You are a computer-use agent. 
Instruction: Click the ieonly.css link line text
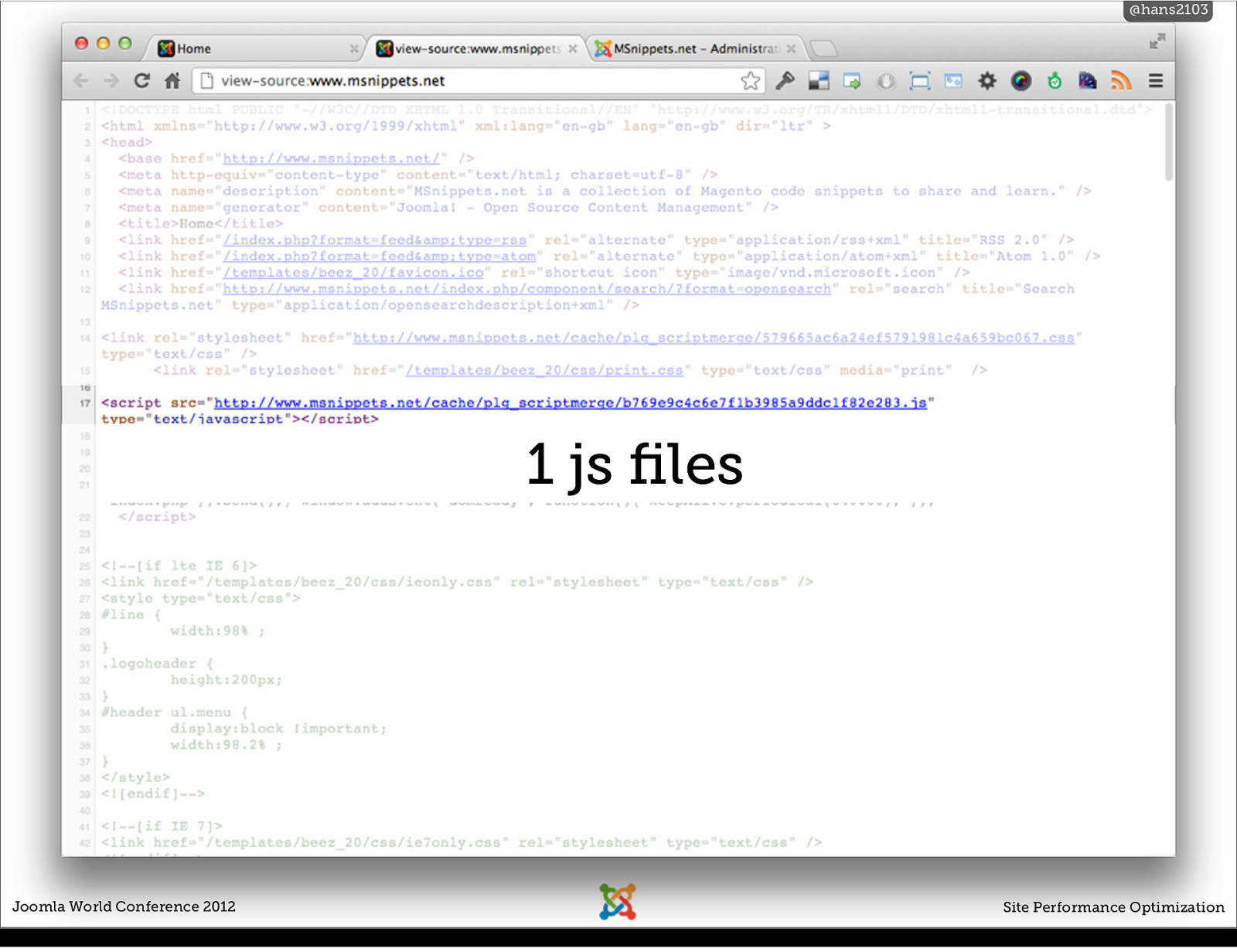[457, 582]
